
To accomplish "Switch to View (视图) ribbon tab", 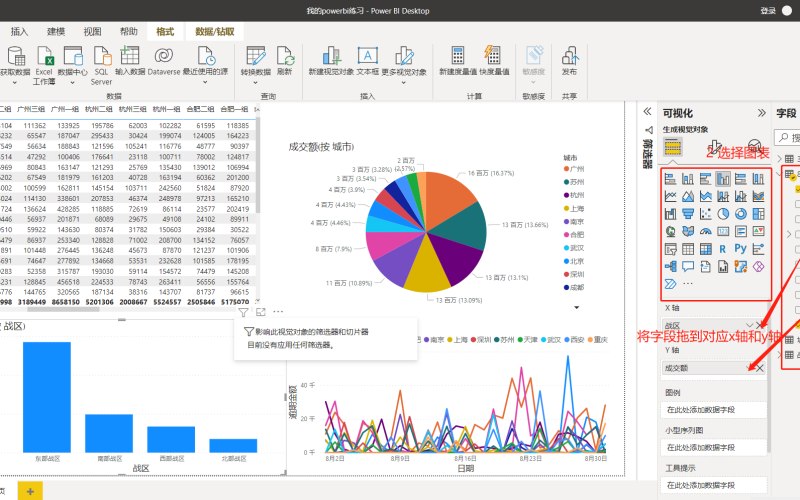I will point(92,32).
